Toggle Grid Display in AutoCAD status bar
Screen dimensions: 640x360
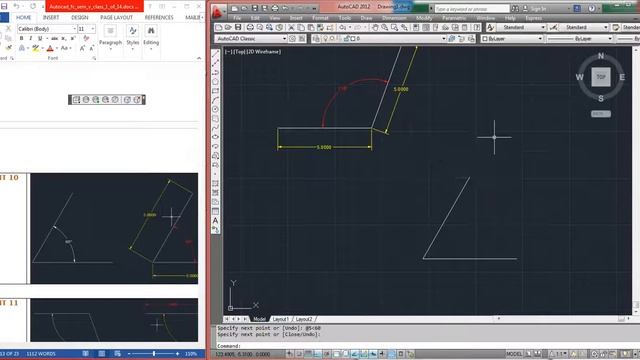pyautogui.click(x=309, y=354)
